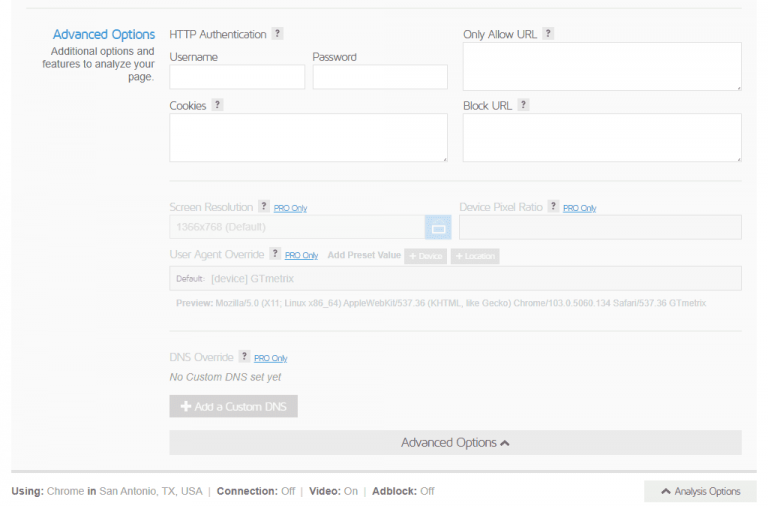
Task: Select the 1366x768 screen resolution field
Action: [x=297, y=227]
